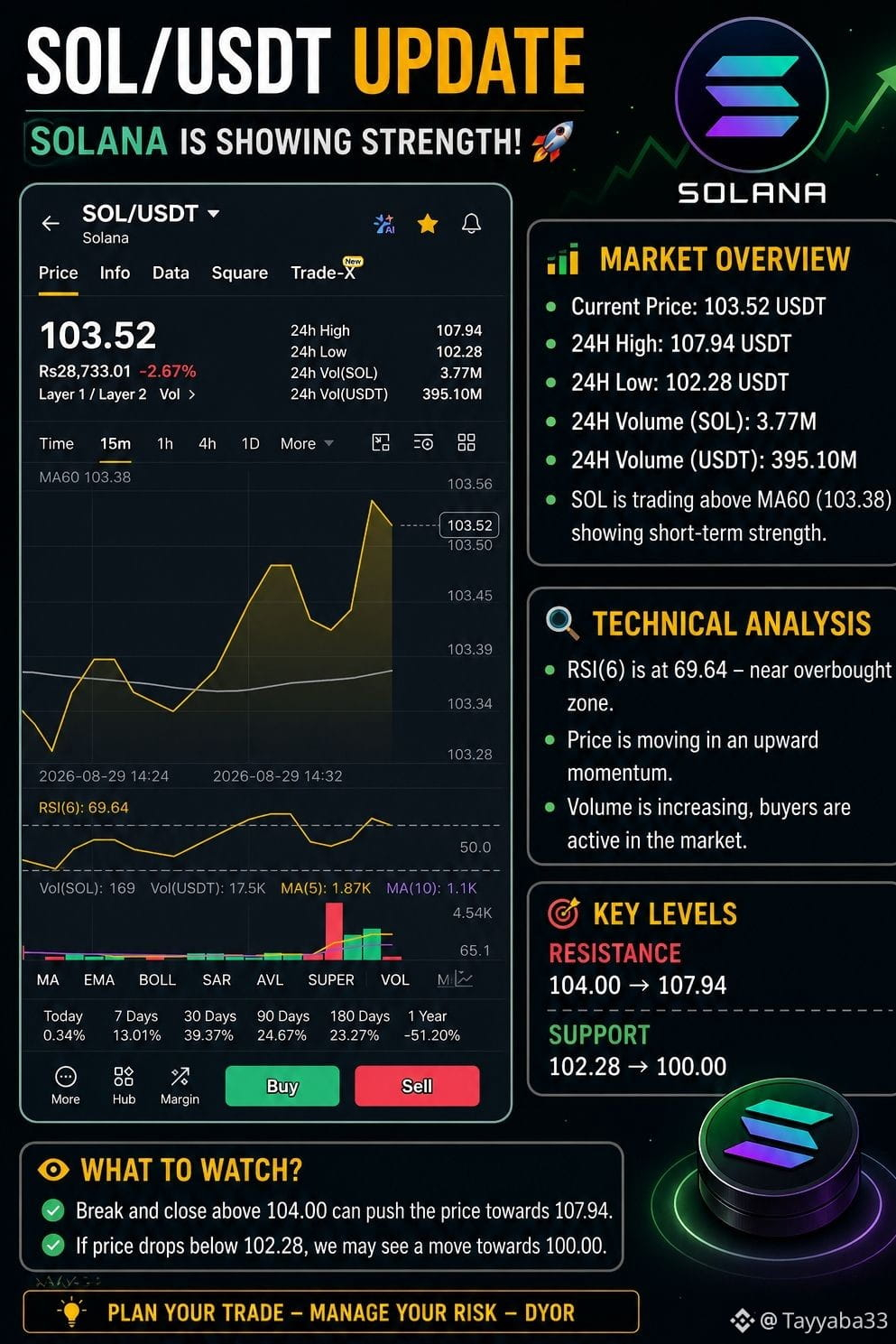This screenshot has width=896, height=1344.
Task: Open the Layer 1 / Layer 2 tag link
Action: coord(92,394)
